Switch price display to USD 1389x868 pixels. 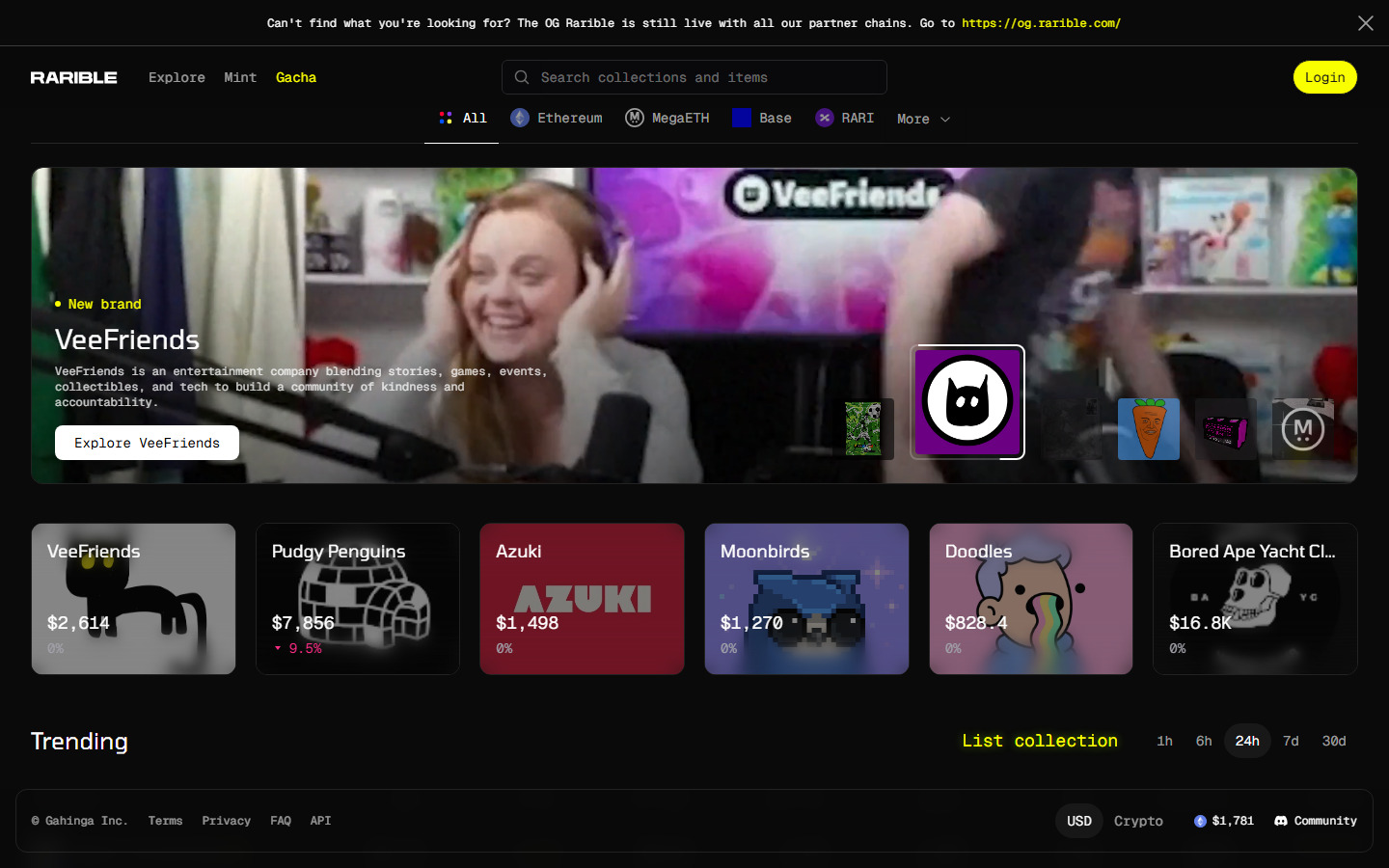coord(1079,821)
